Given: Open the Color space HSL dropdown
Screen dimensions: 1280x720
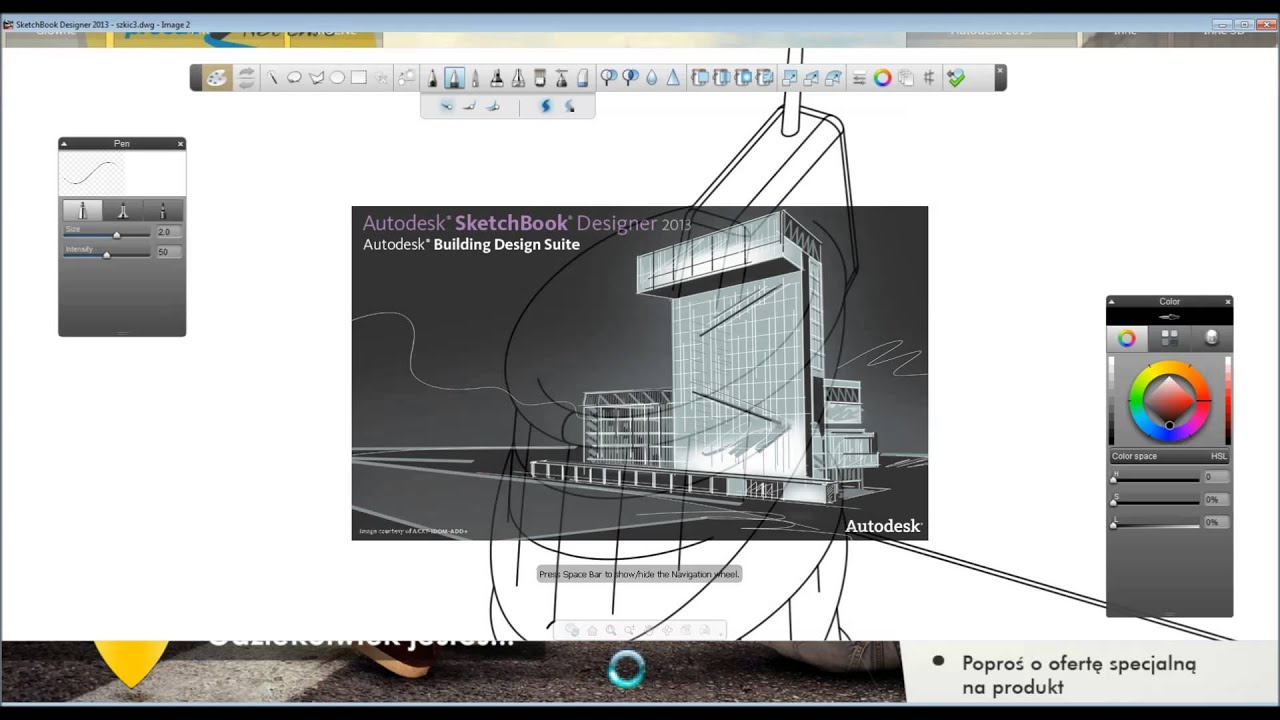Looking at the screenshot, I should pyautogui.click(x=1169, y=456).
